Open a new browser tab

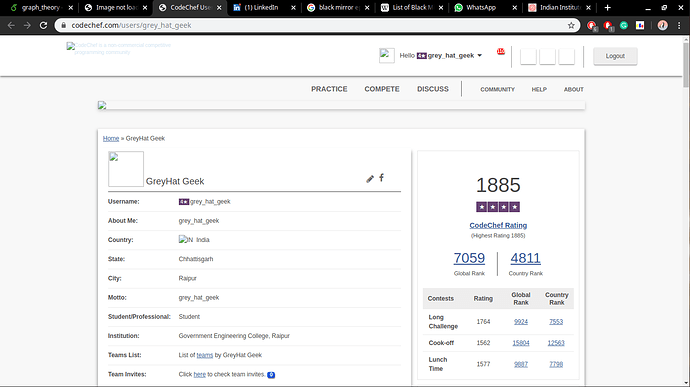(x=608, y=7)
